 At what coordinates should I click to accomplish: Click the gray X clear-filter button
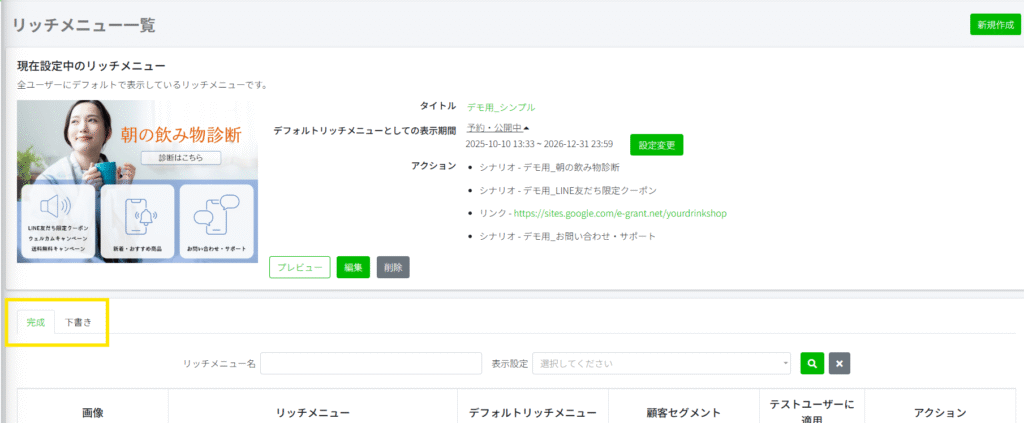tap(839, 363)
